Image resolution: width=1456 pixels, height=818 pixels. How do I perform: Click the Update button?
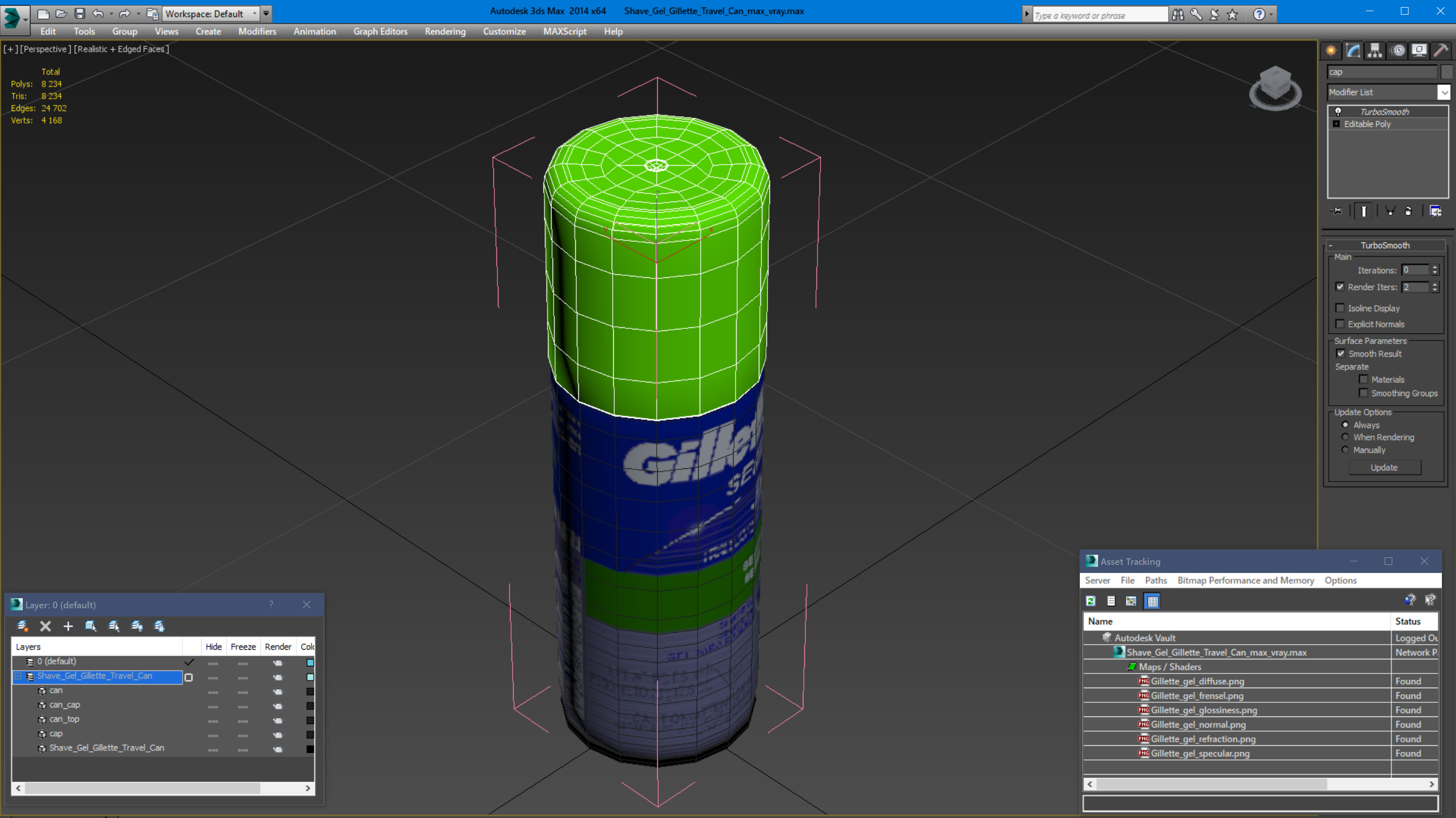(x=1384, y=467)
